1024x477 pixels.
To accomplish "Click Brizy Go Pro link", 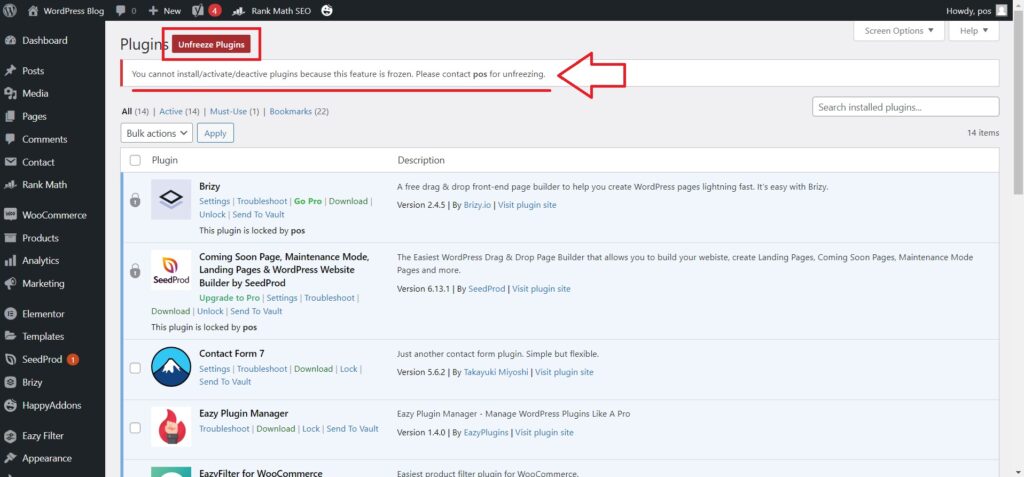I will 308,201.
